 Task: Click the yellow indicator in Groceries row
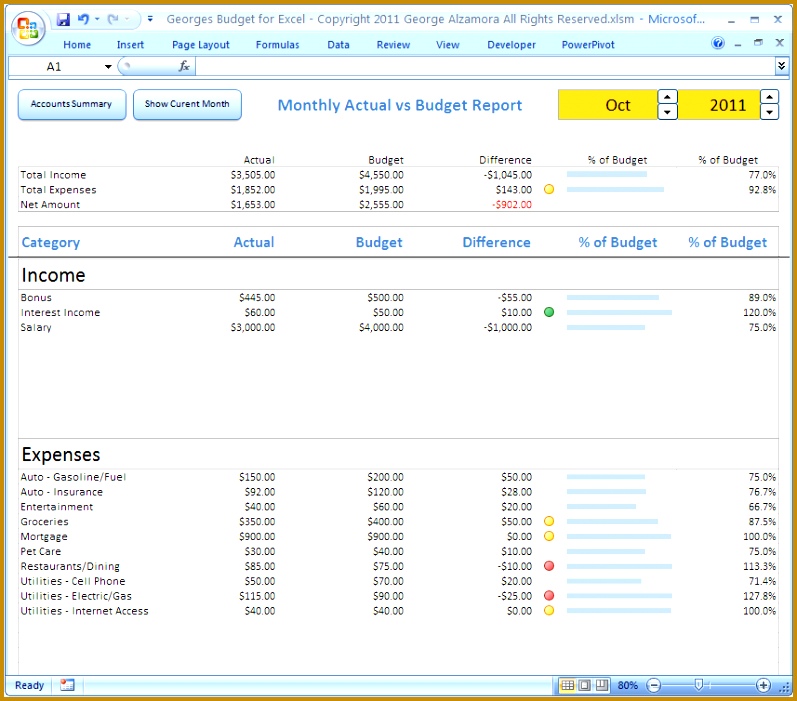[x=549, y=521]
